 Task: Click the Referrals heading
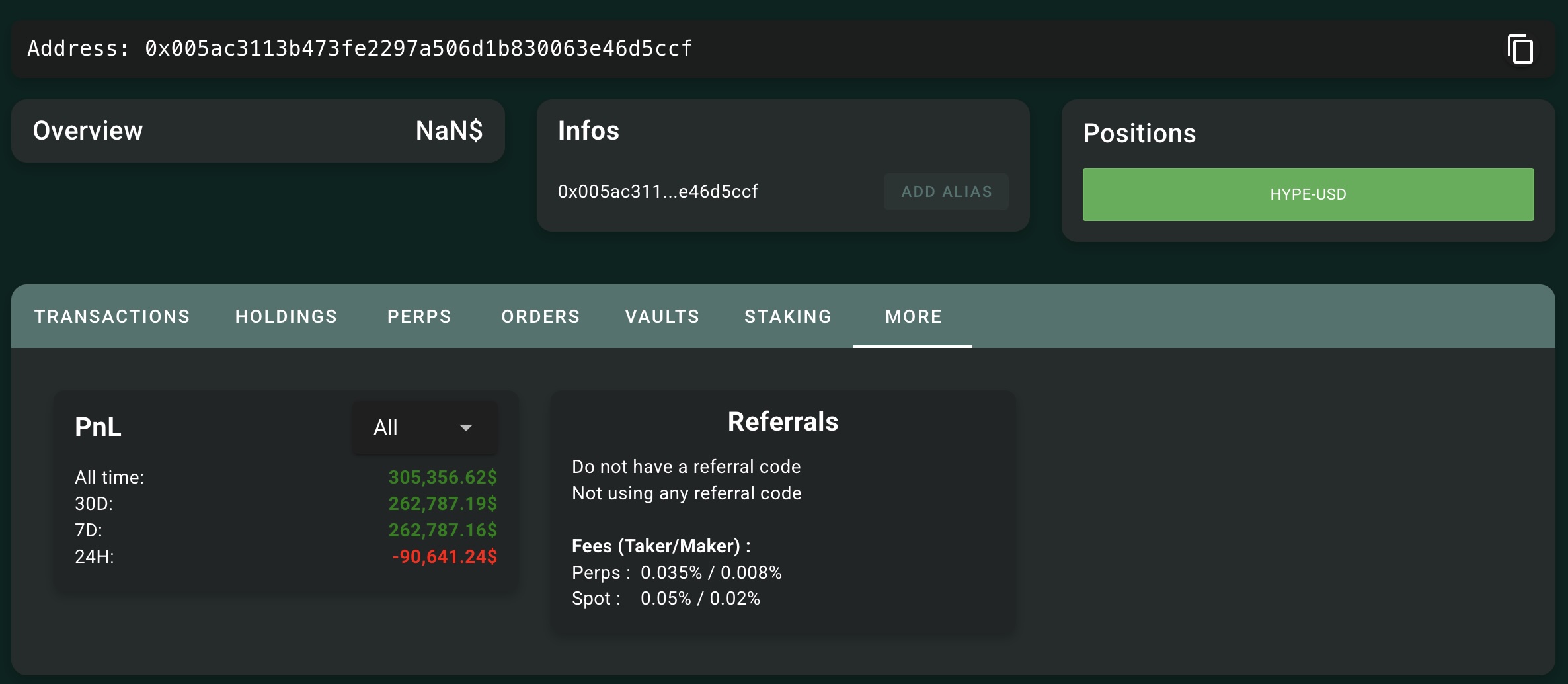point(783,422)
